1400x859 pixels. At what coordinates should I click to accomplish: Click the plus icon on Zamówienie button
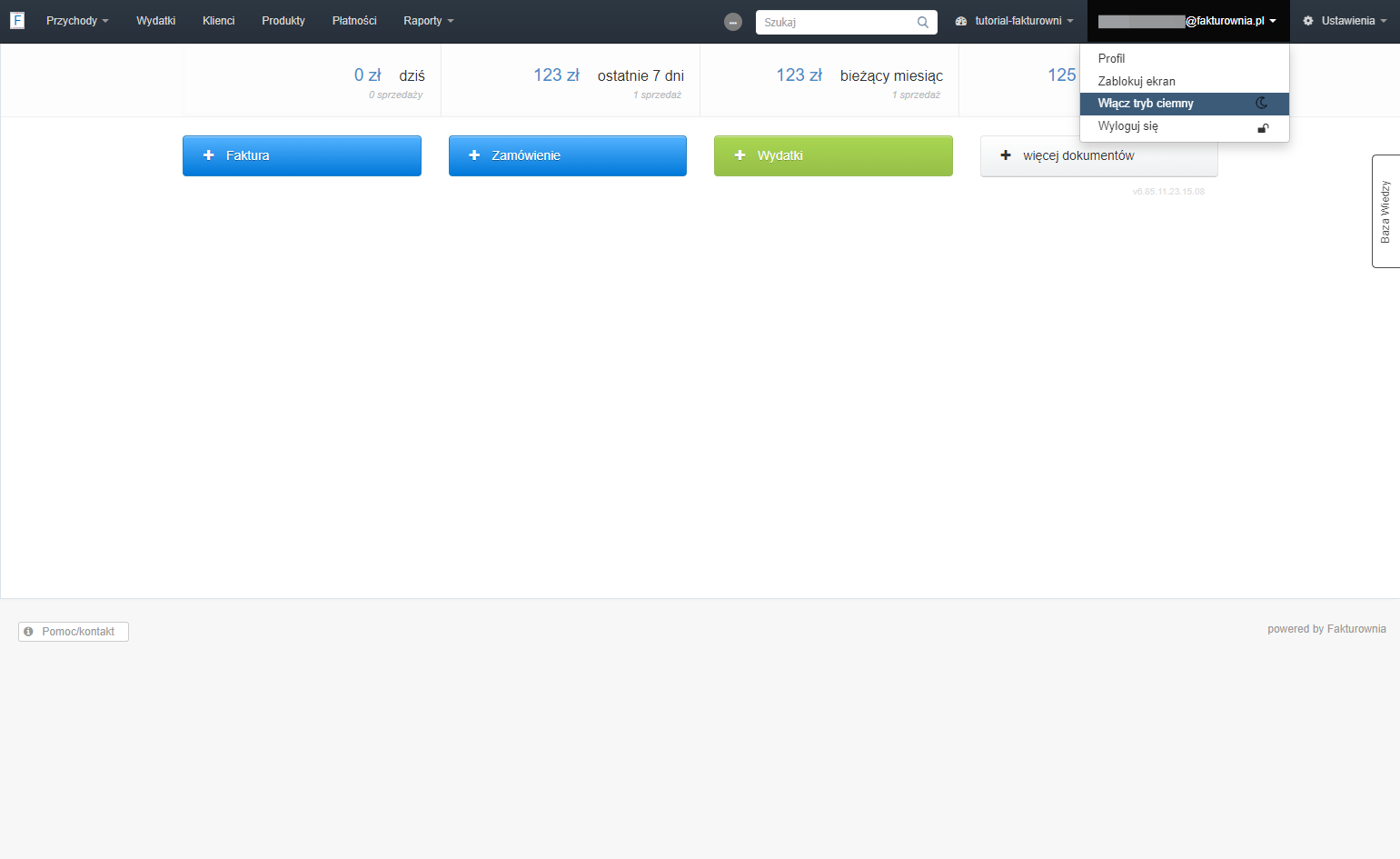[474, 155]
